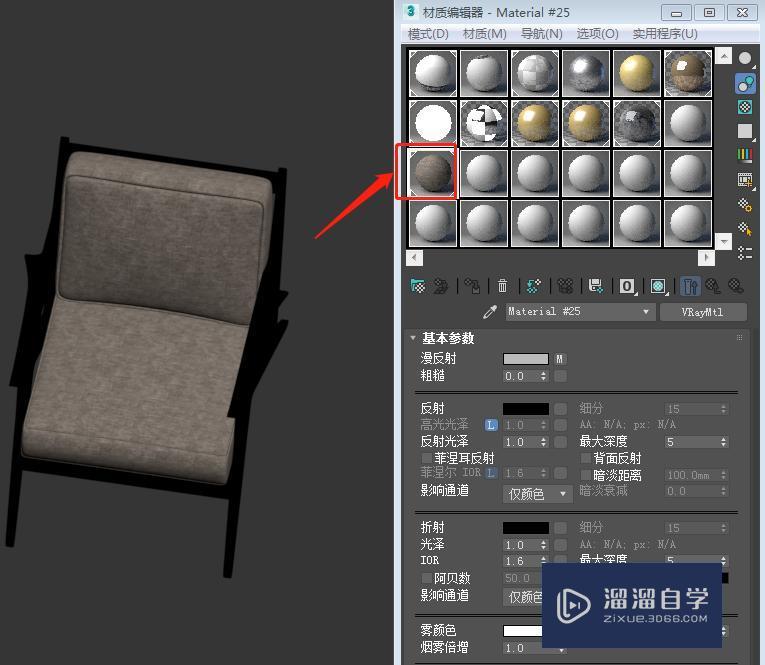Pick material with the eyedropper icon
The width and height of the screenshot is (765, 665).
point(490,312)
